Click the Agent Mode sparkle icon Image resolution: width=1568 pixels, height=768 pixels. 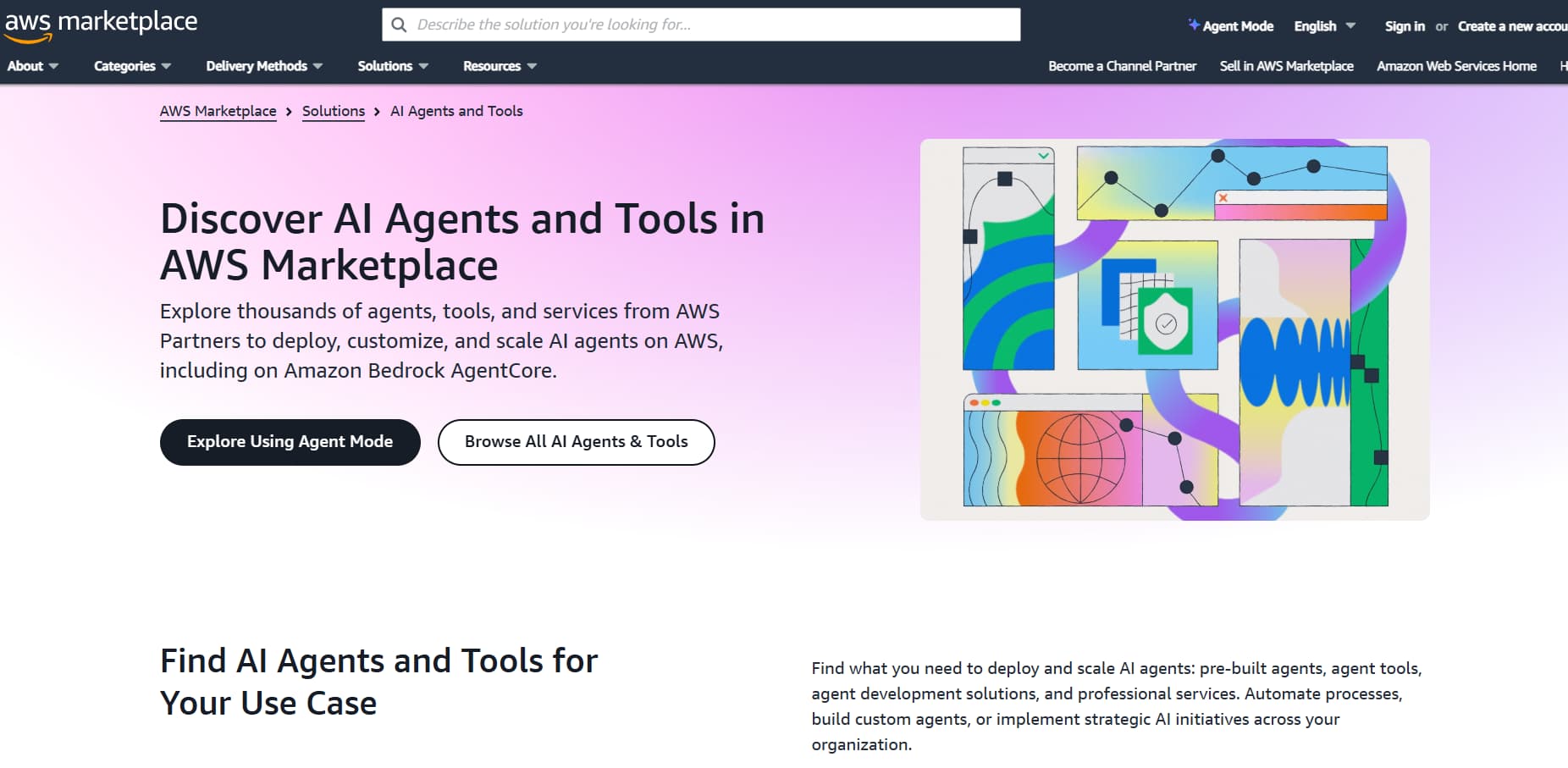[x=1194, y=25]
